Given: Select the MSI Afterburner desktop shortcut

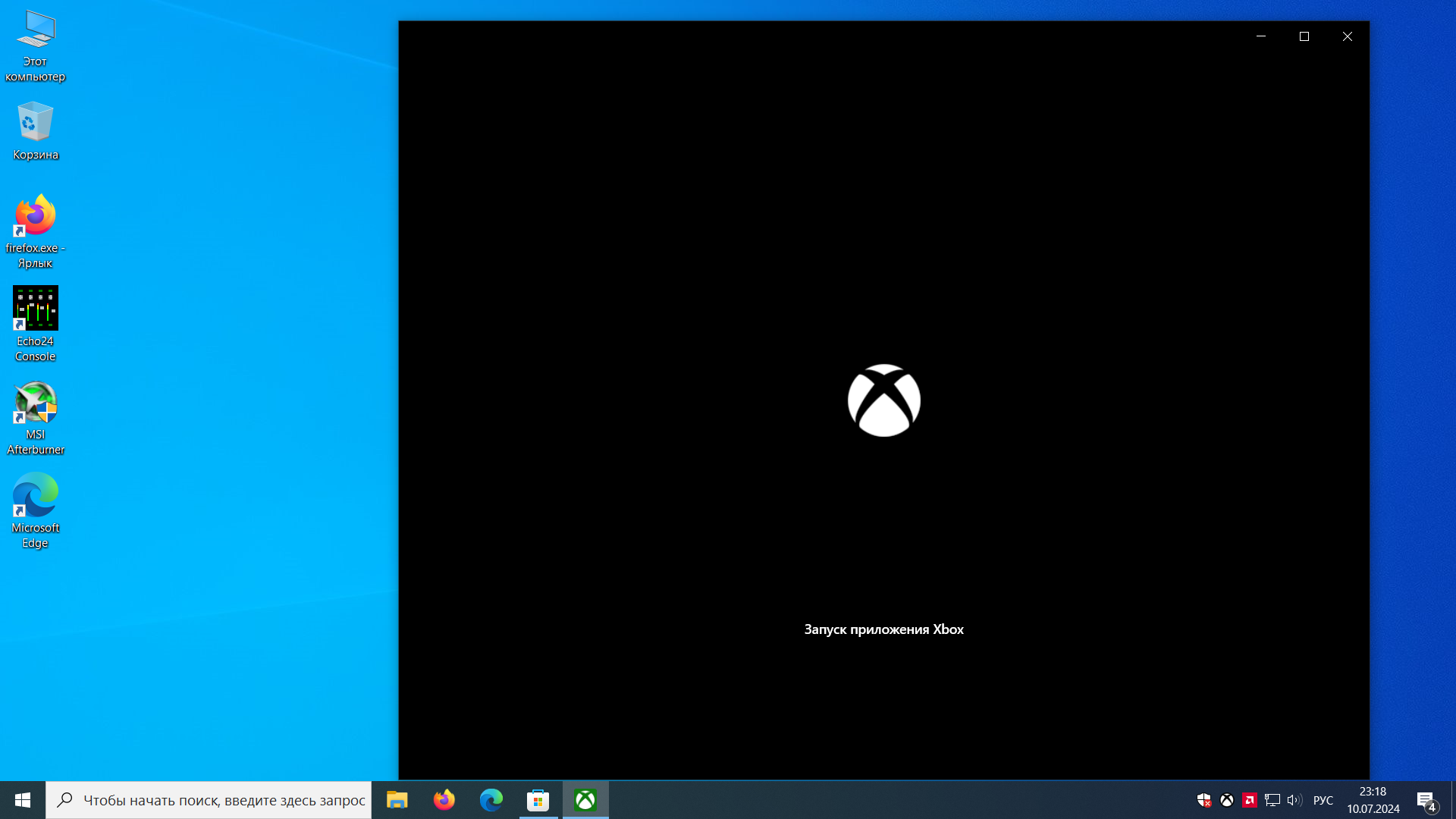Looking at the screenshot, I should [35, 418].
